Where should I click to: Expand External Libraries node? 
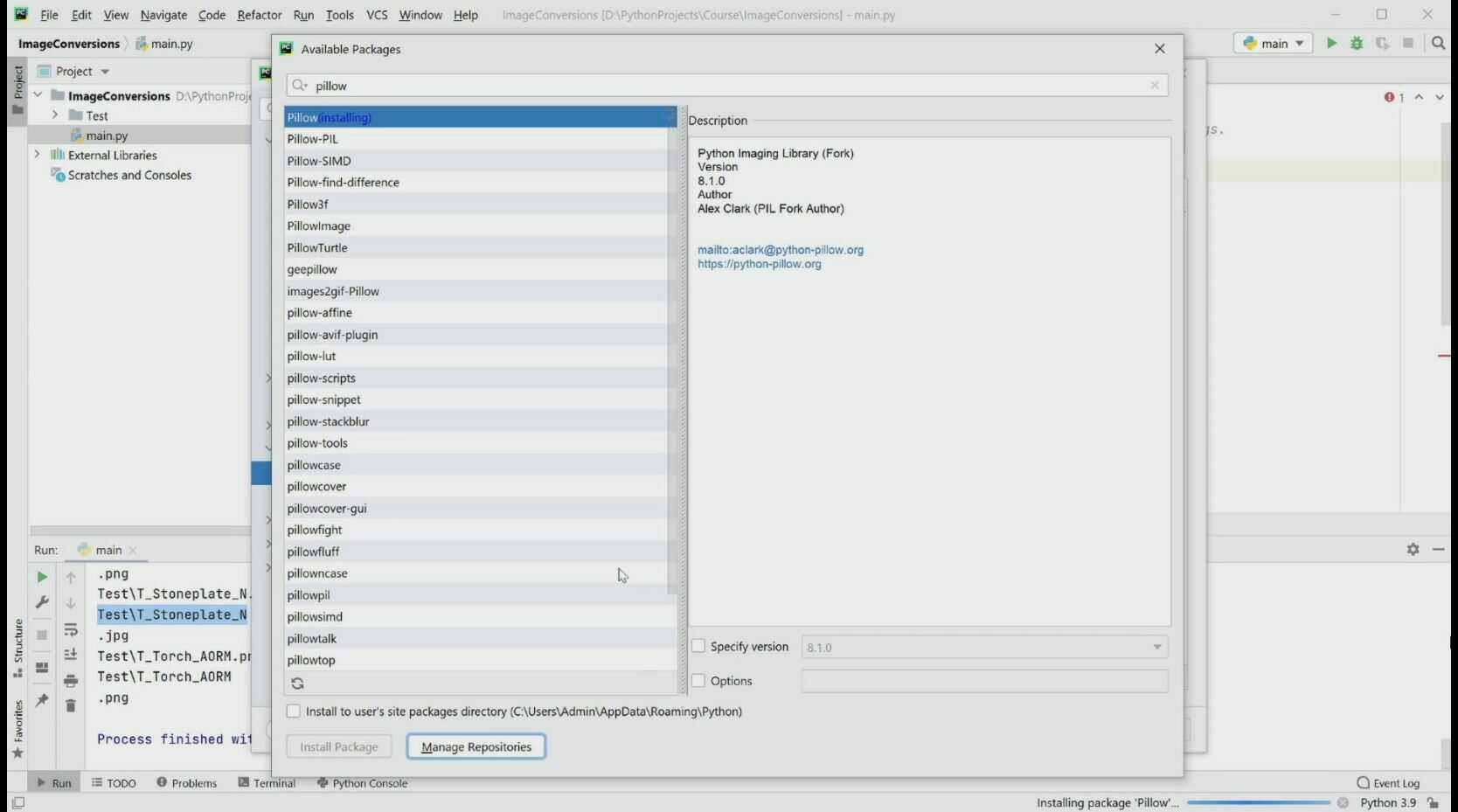point(38,155)
